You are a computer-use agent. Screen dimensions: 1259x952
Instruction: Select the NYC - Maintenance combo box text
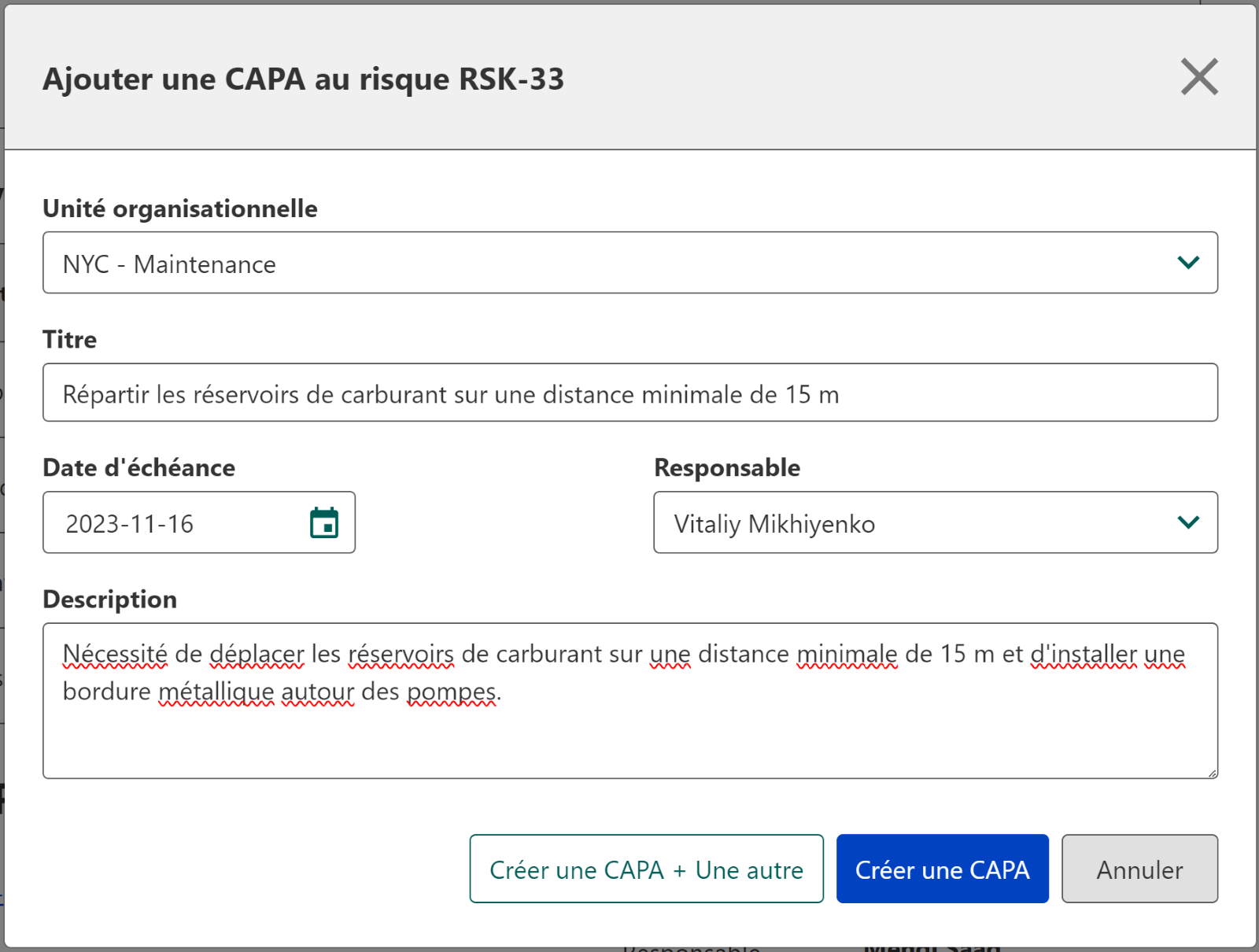pos(169,264)
